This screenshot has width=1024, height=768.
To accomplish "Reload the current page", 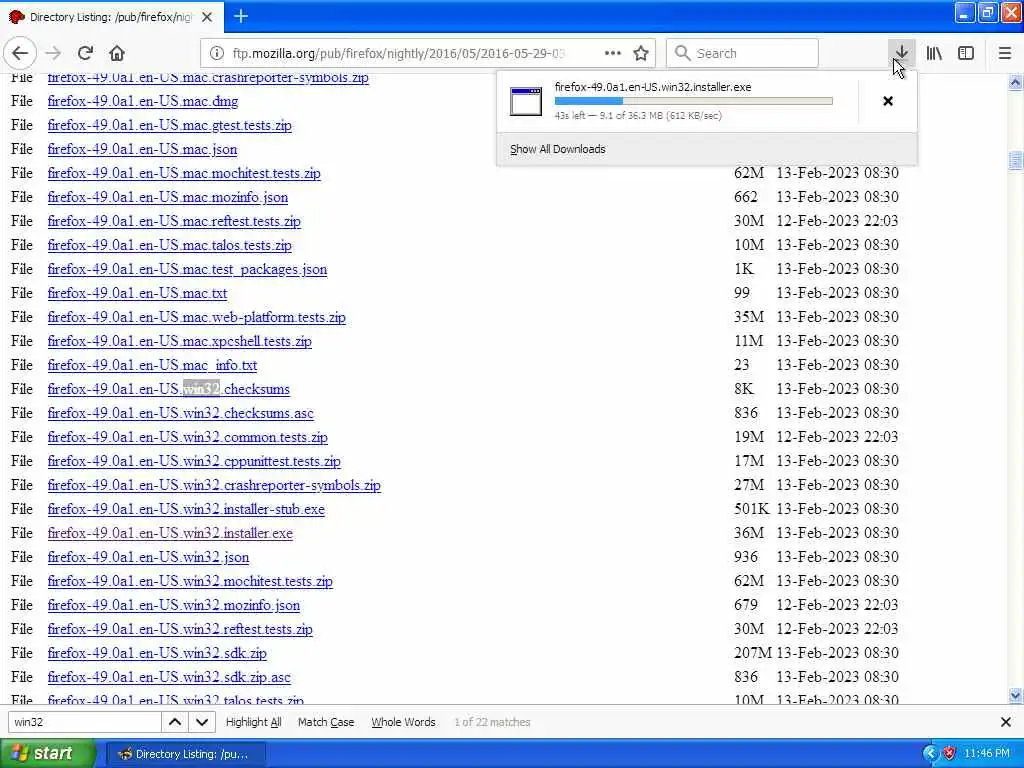I will pos(85,53).
